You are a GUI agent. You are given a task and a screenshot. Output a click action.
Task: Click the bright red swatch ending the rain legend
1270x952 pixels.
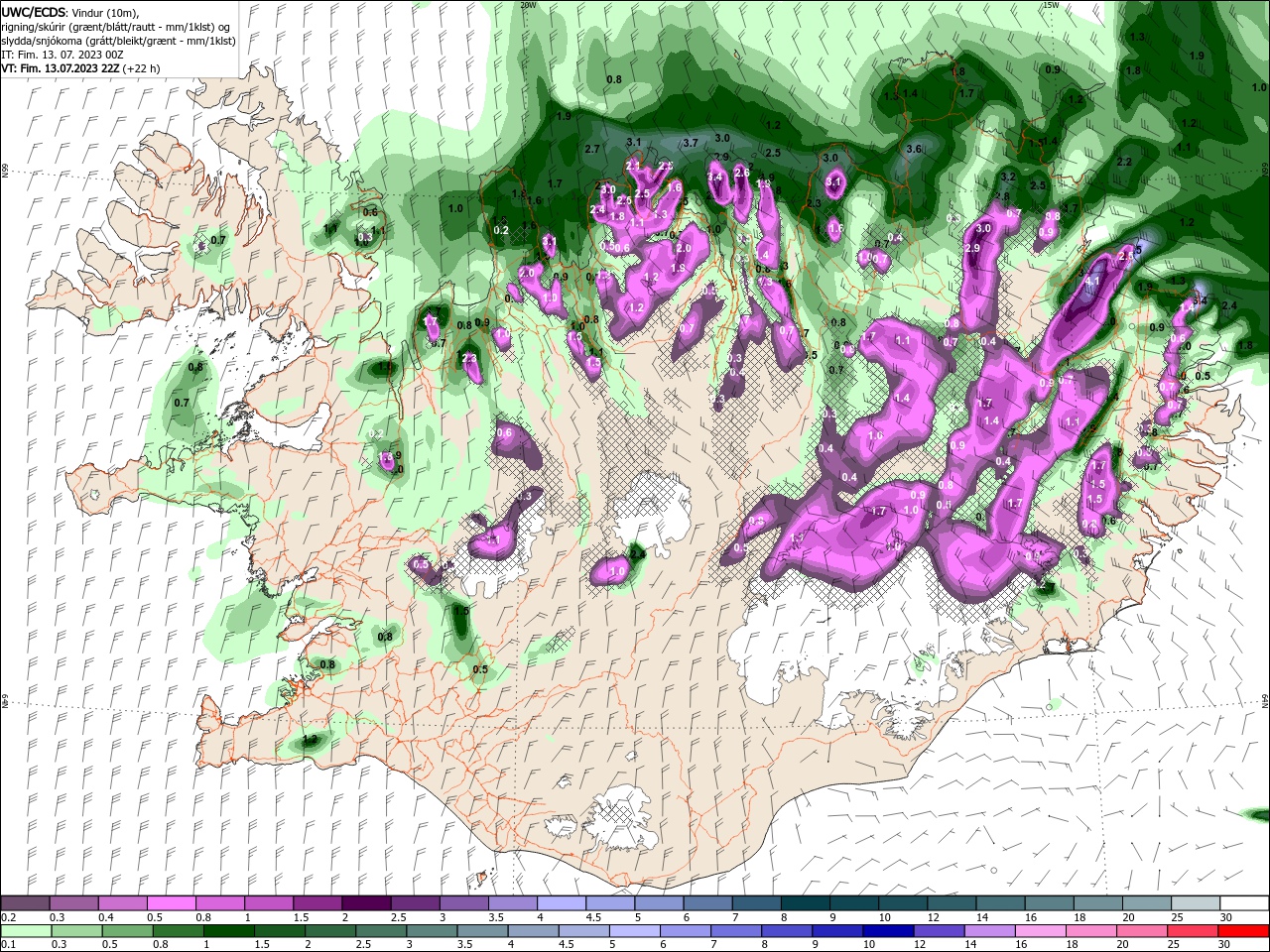coord(1243,931)
